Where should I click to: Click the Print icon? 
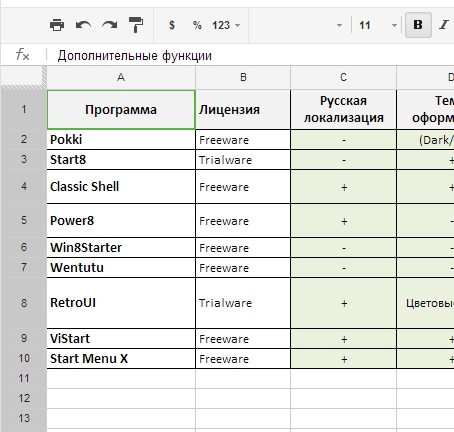57,25
